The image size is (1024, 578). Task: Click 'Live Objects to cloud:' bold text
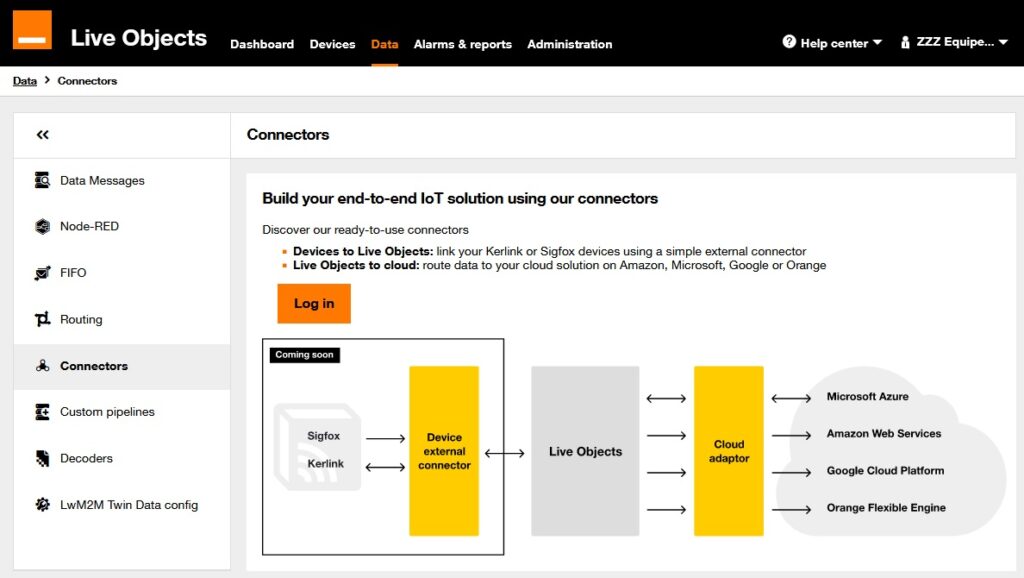[x=356, y=265]
